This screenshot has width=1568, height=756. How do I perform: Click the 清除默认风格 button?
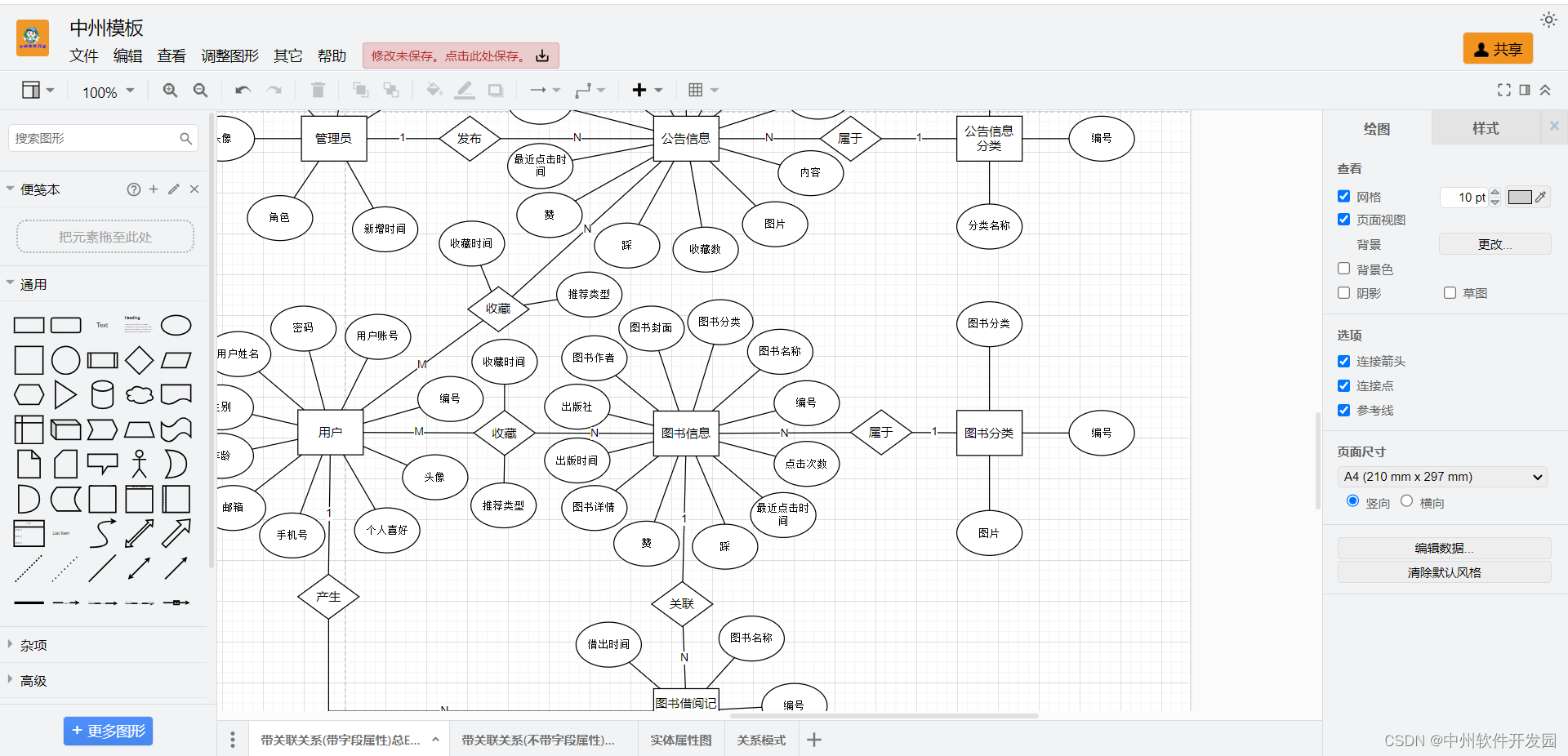(1444, 572)
